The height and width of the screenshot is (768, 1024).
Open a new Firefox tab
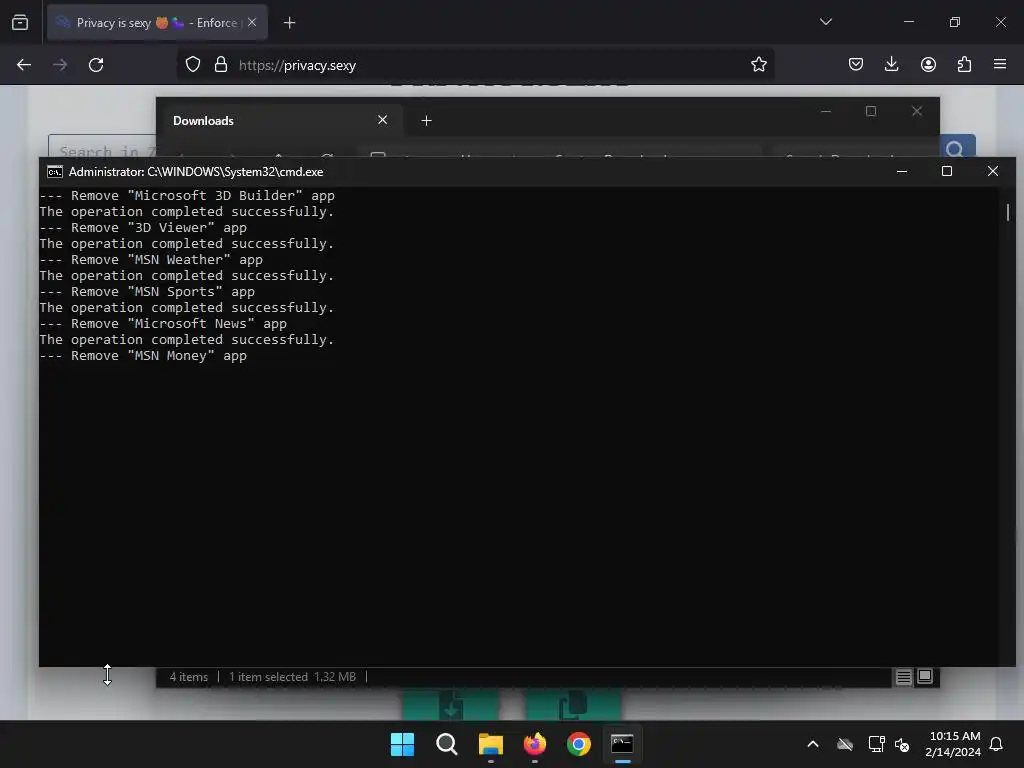pos(289,23)
